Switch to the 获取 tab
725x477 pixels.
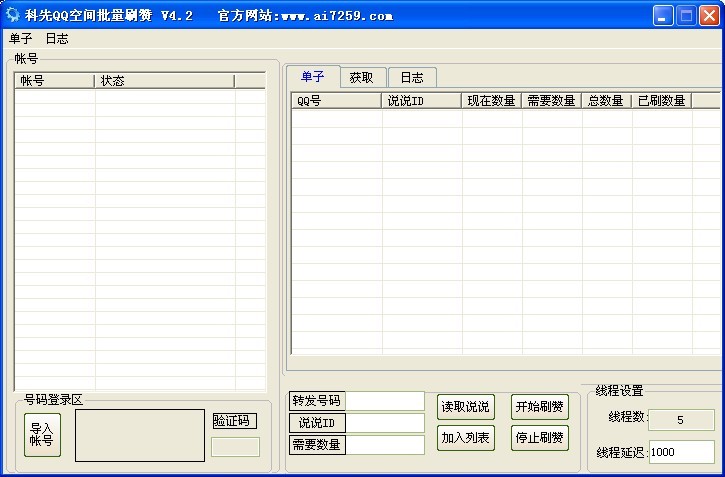[x=361, y=78]
